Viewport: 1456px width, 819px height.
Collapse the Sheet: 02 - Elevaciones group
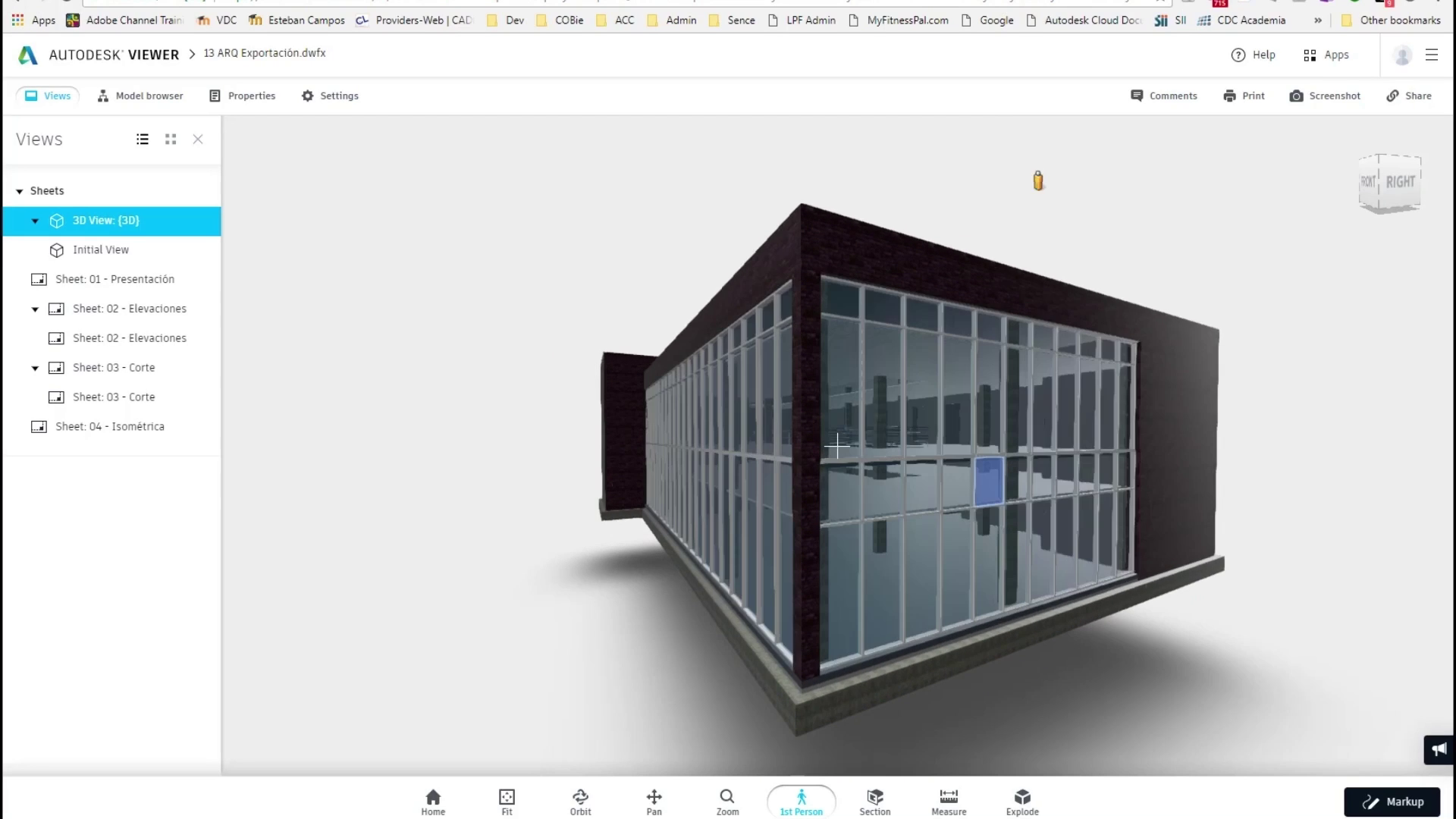[x=35, y=309]
